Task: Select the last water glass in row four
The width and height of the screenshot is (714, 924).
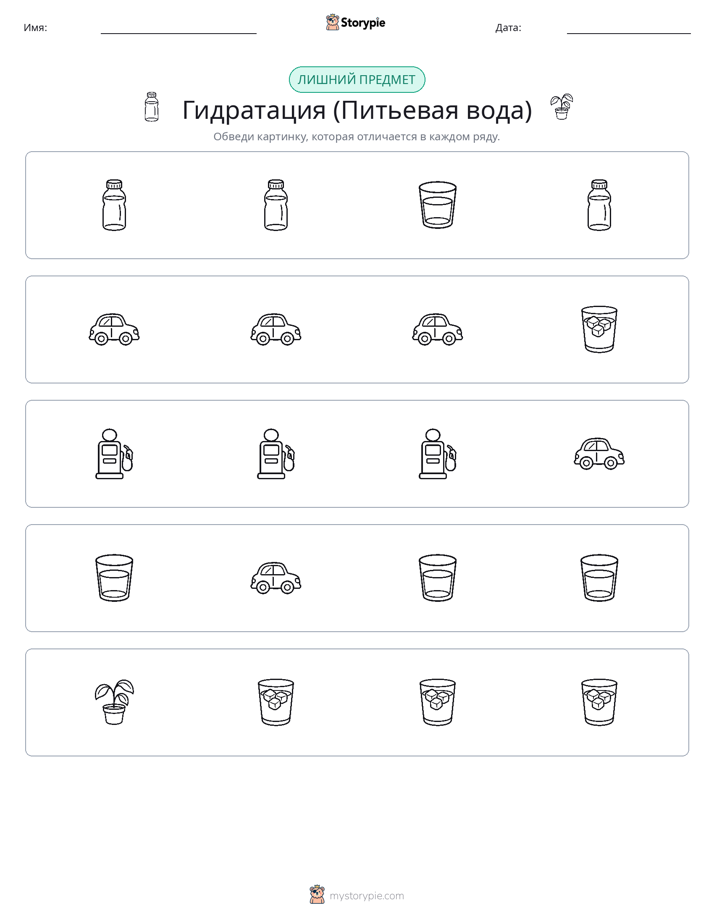Action: 599,578
